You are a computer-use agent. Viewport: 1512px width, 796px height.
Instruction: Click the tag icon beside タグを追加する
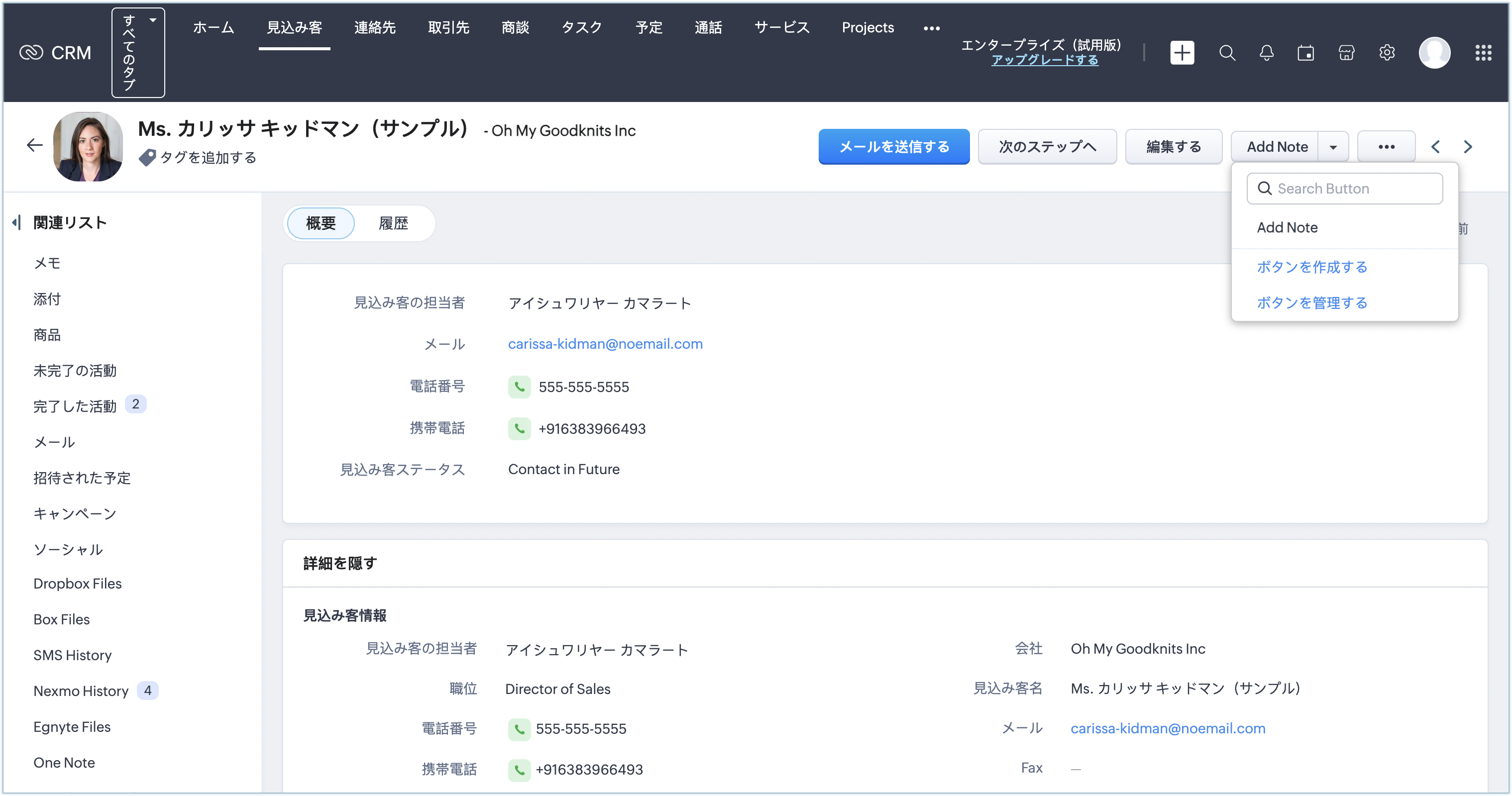tap(147, 157)
